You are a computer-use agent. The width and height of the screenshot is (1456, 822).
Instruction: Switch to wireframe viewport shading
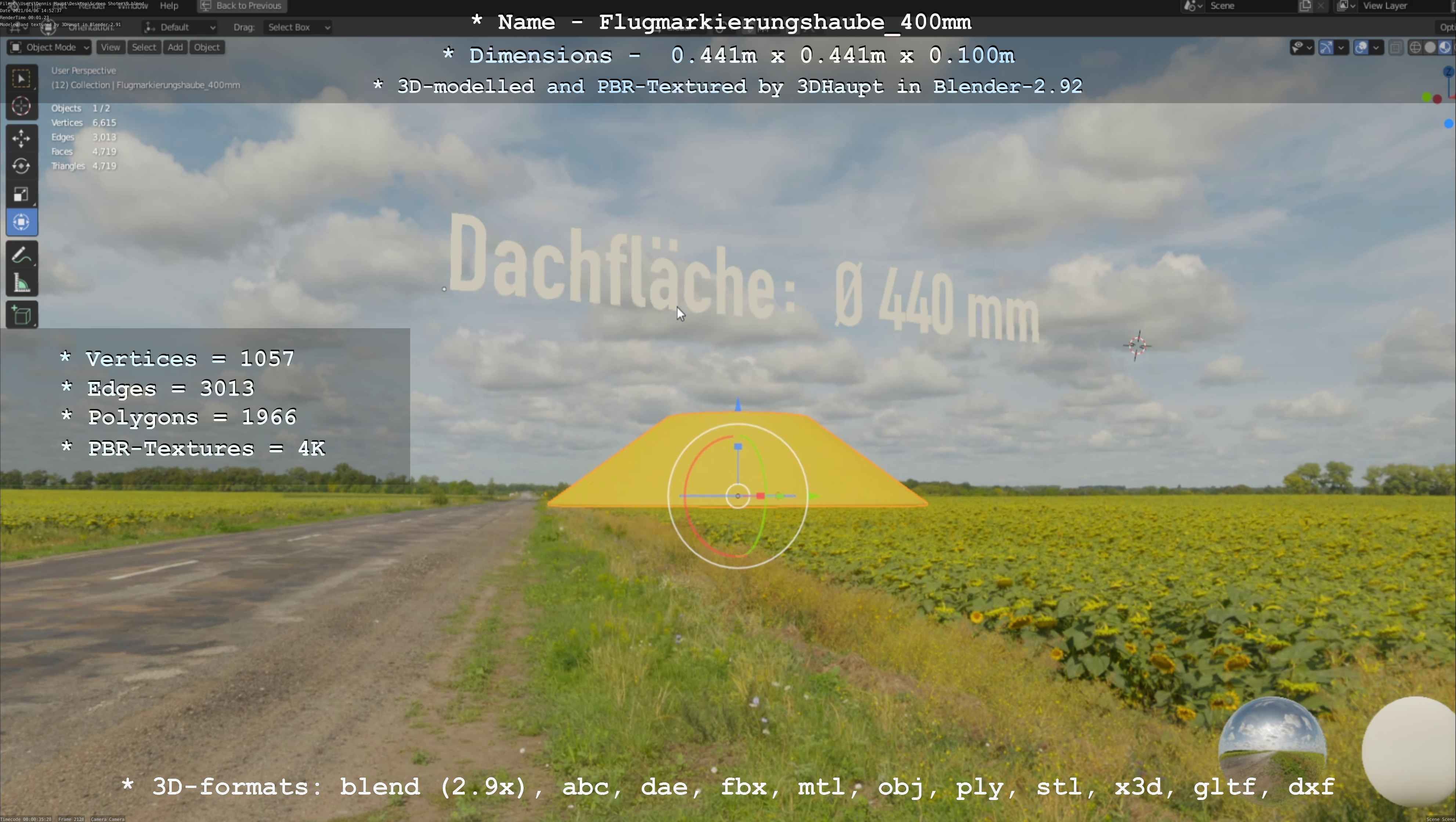pos(1415,47)
